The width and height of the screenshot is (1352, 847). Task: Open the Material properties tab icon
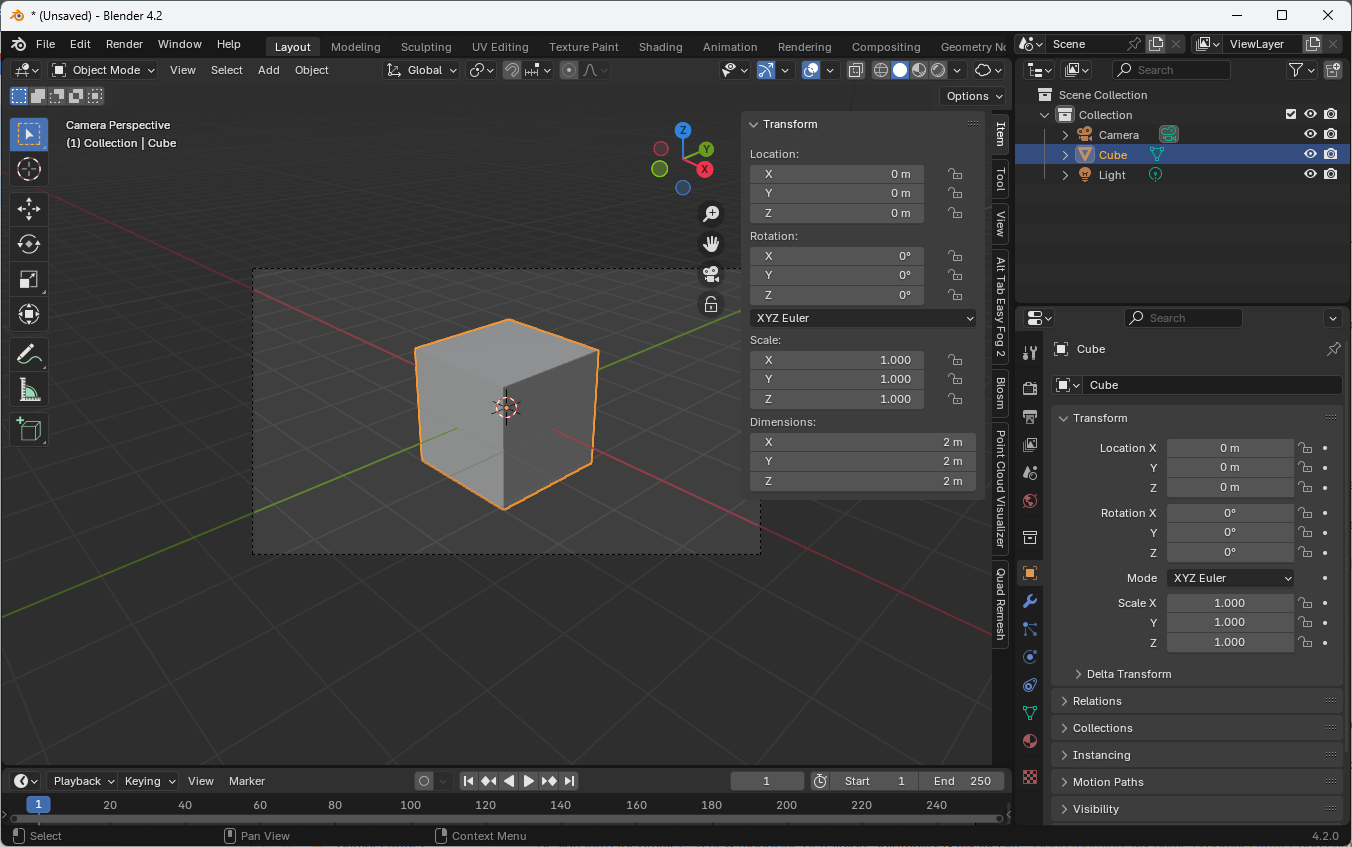pyautogui.click(x=1030, y=741)
